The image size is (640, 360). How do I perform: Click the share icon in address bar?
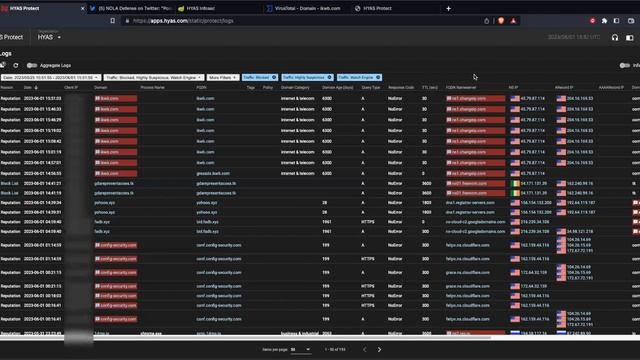pos(487,21)
